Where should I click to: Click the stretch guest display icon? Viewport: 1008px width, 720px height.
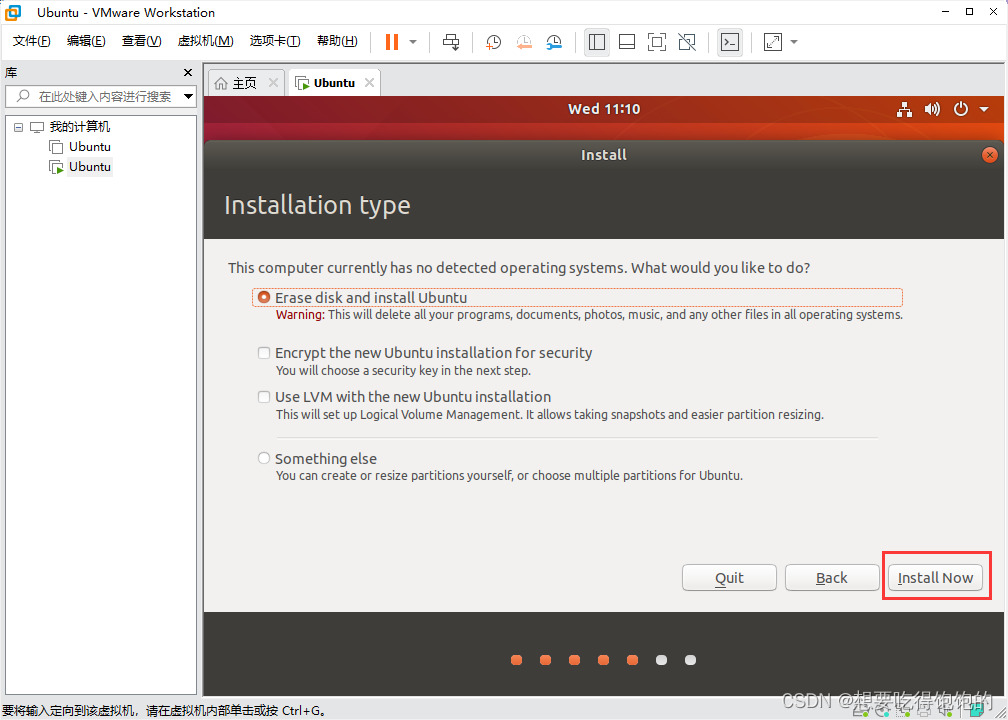click(773, 42)
